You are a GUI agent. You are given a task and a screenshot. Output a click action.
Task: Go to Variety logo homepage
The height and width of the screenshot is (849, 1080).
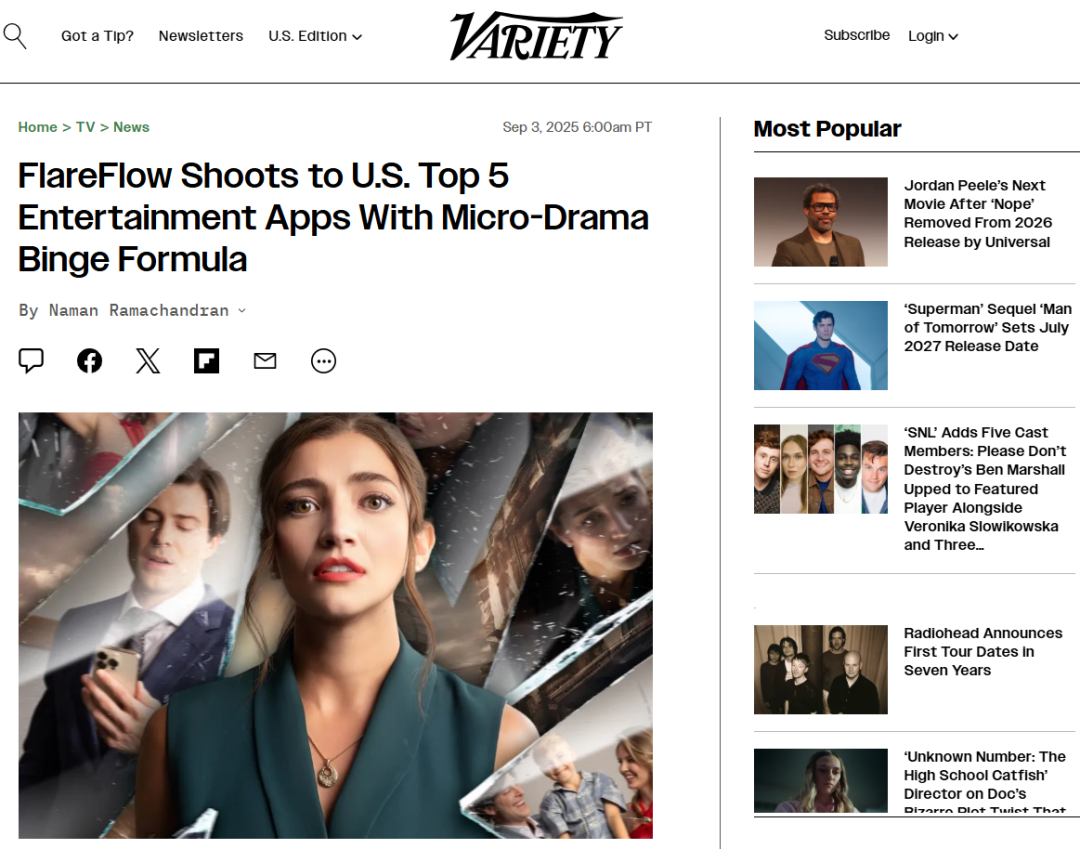(536, 36)
